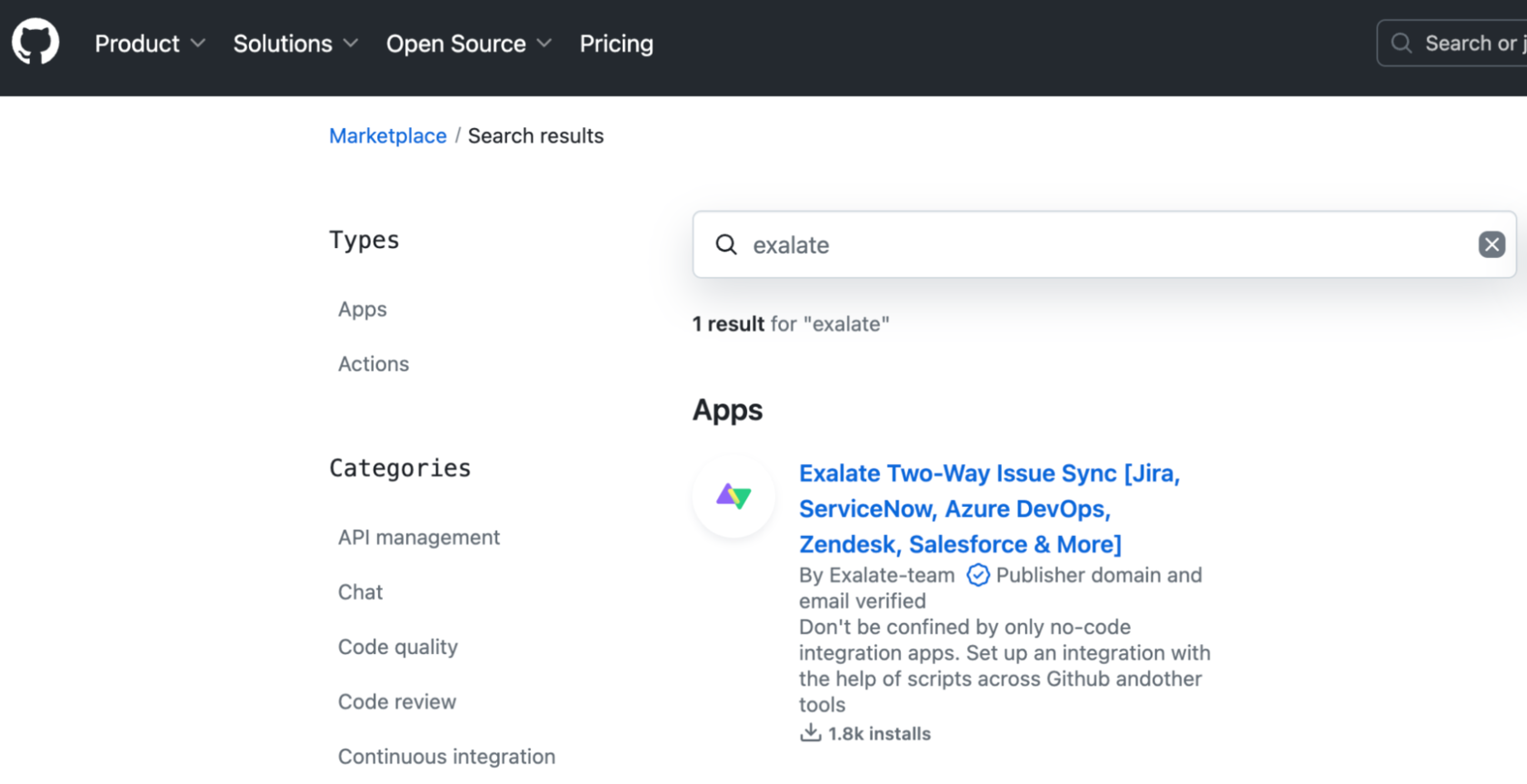Click the verified publisher badge icon
The width and height of the screenshot is (1527, 784).
(x=978, y=575)
